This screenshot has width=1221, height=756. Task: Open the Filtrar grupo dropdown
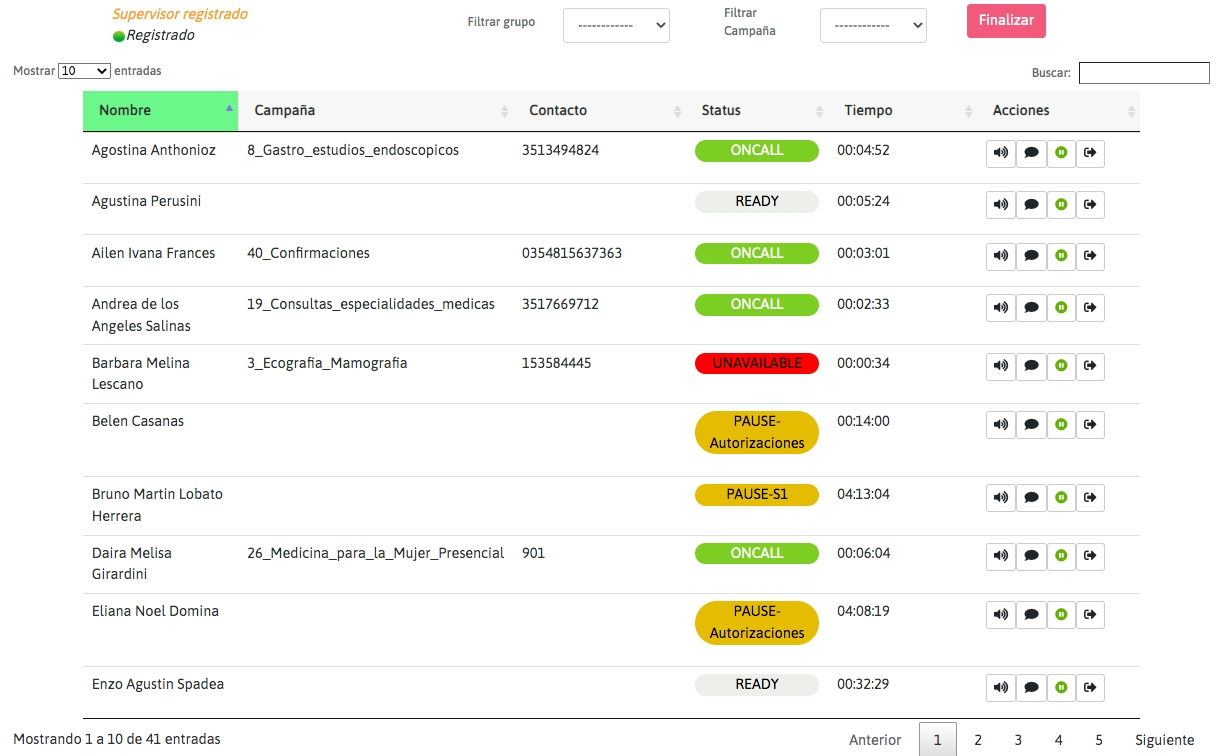(616, 25)
